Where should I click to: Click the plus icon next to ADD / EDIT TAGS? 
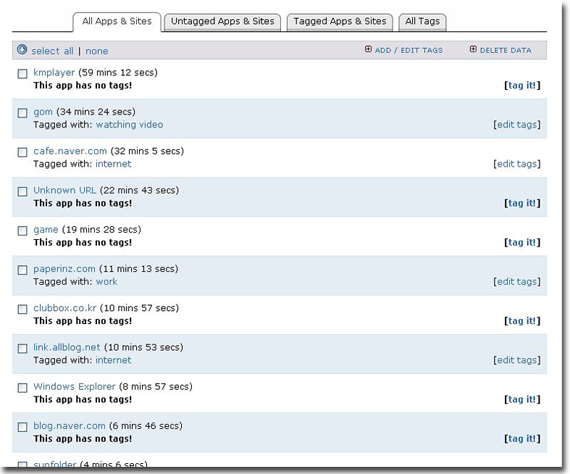(x=368, y=49)
